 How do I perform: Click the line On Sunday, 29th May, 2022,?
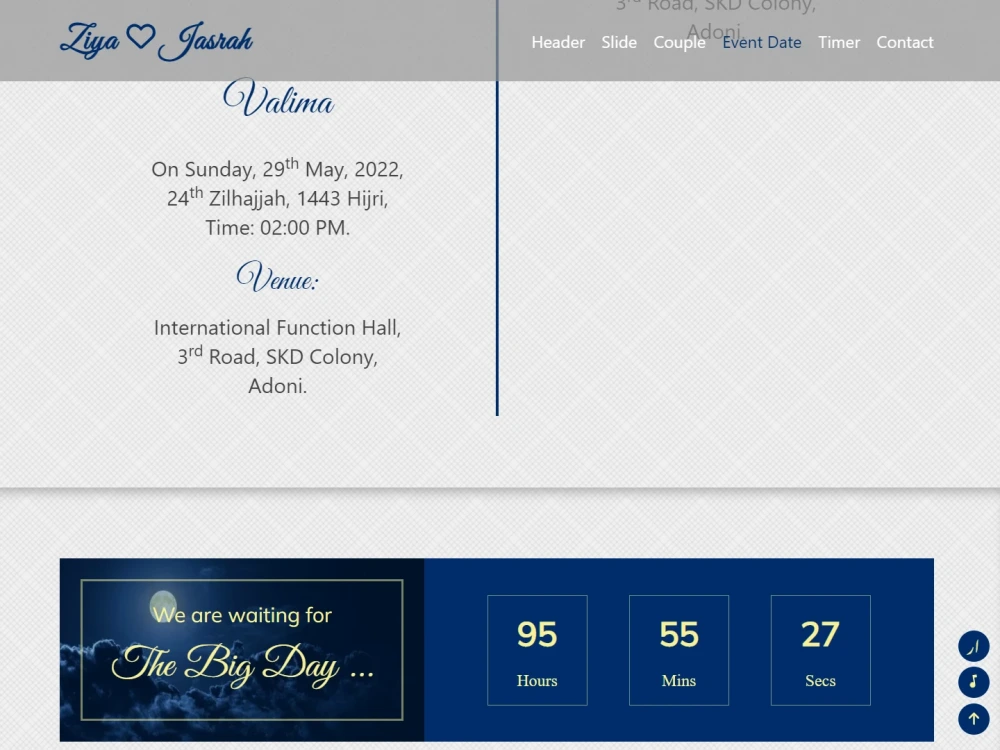[277, 168]
